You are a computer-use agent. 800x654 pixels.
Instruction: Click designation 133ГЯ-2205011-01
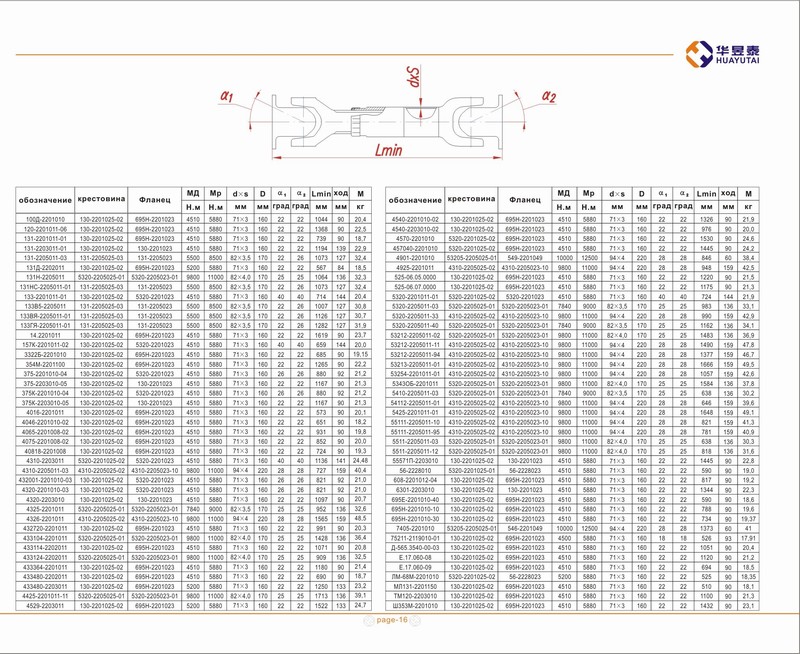click(x=45, y=325)
